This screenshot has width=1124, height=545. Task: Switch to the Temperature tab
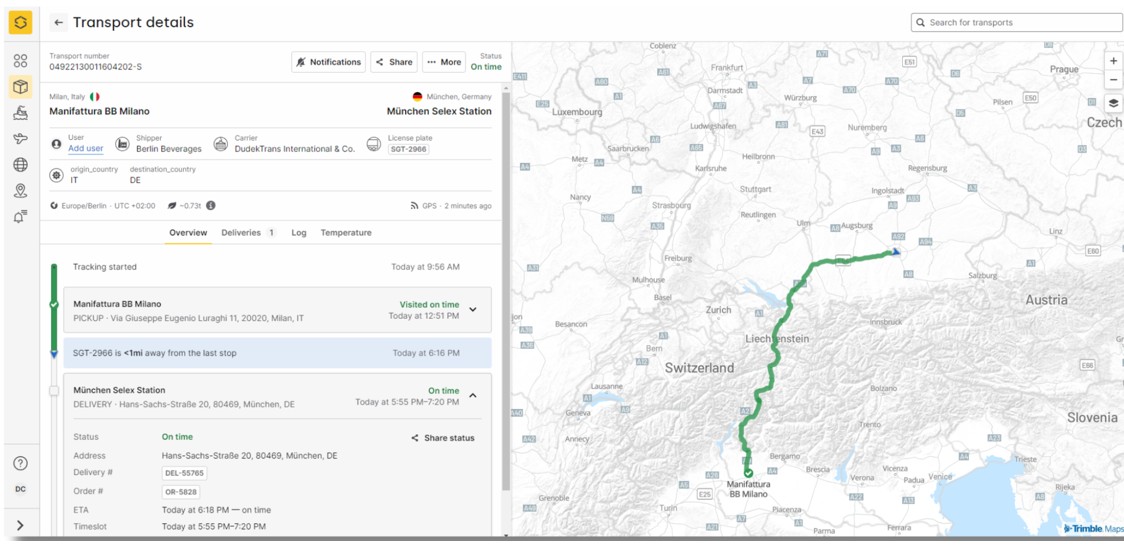click(346, 233)
